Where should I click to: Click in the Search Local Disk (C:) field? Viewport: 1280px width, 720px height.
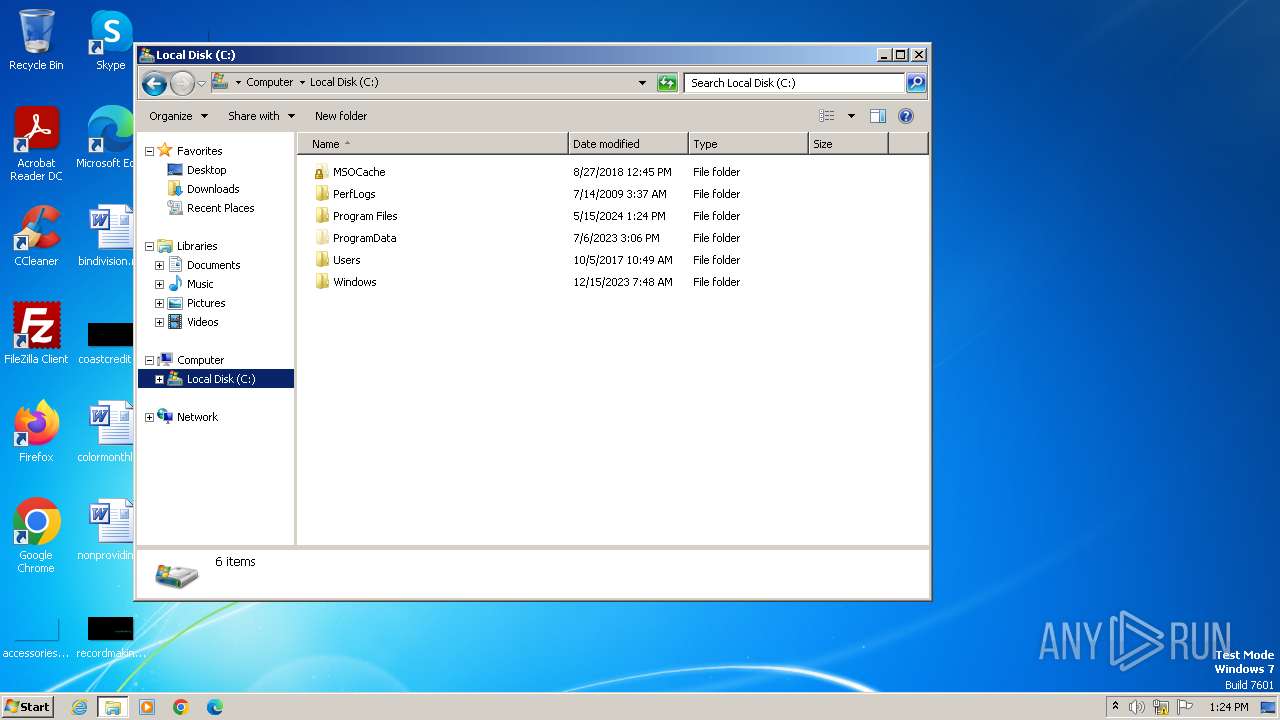[x=795, y=83]
